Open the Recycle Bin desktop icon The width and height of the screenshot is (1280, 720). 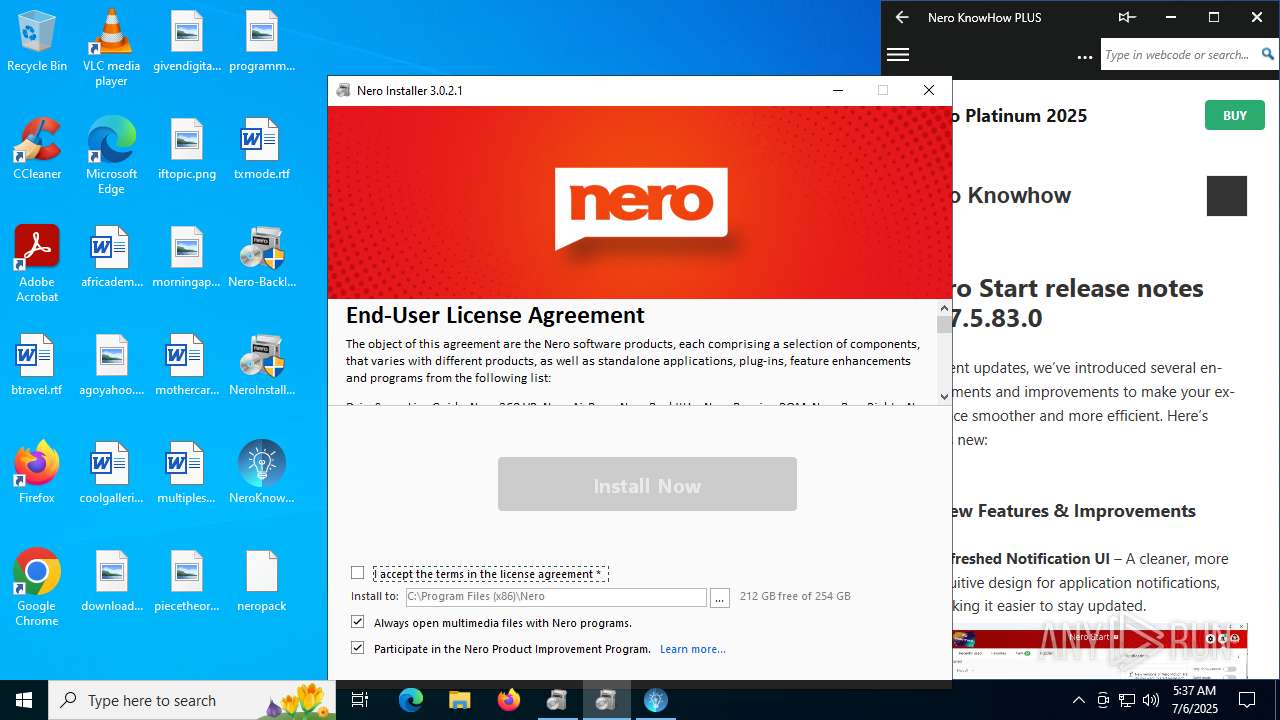tap(37, 41)
